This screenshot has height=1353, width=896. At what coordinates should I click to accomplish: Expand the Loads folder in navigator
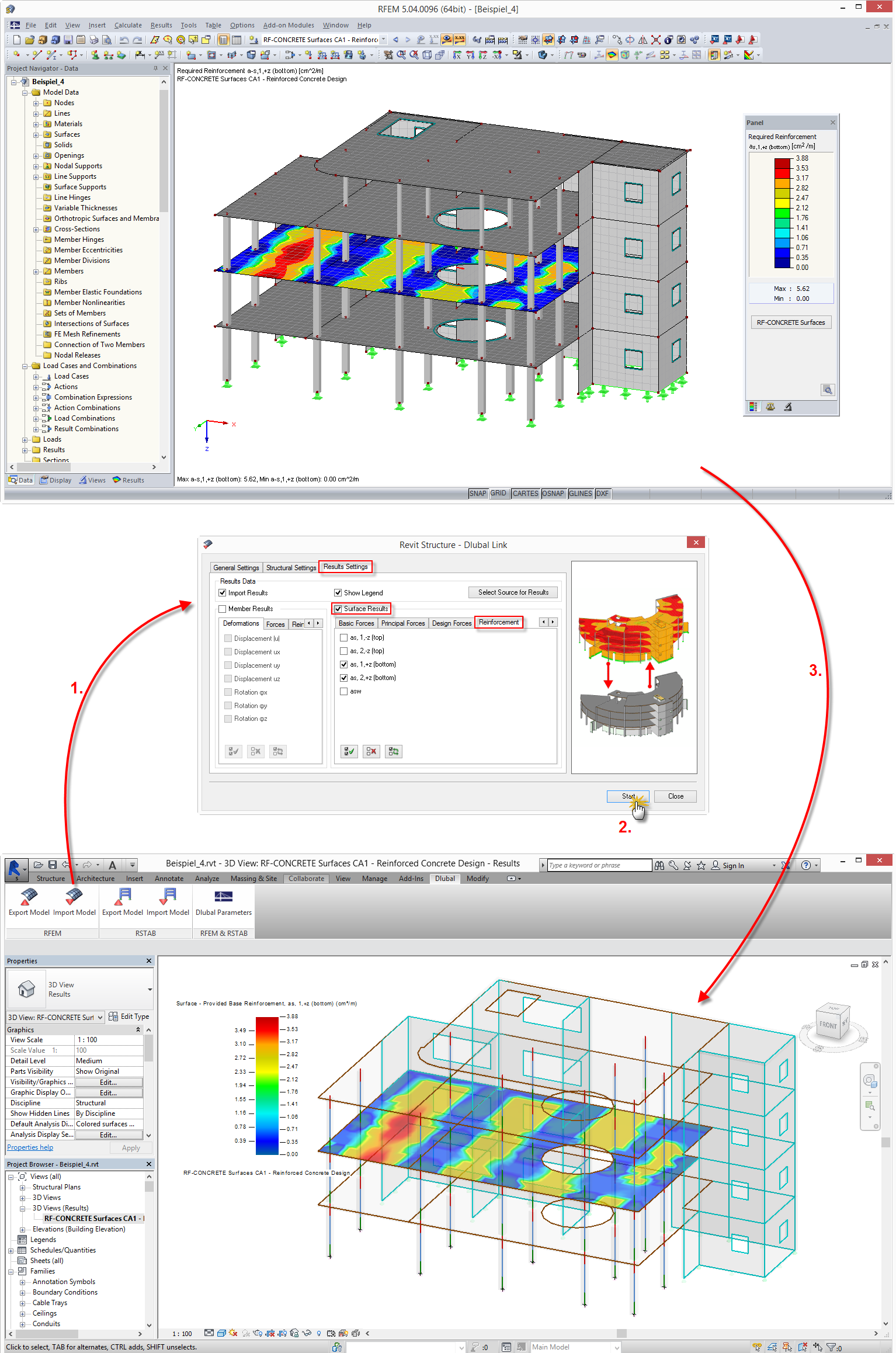point(25,439)
